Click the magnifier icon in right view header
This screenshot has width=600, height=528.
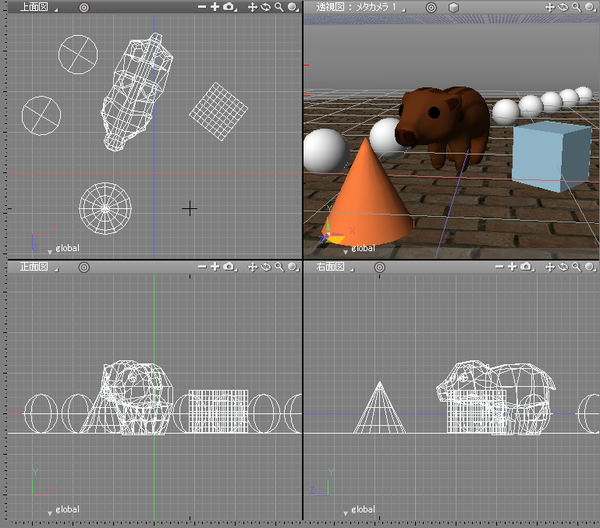pos(578,267)
